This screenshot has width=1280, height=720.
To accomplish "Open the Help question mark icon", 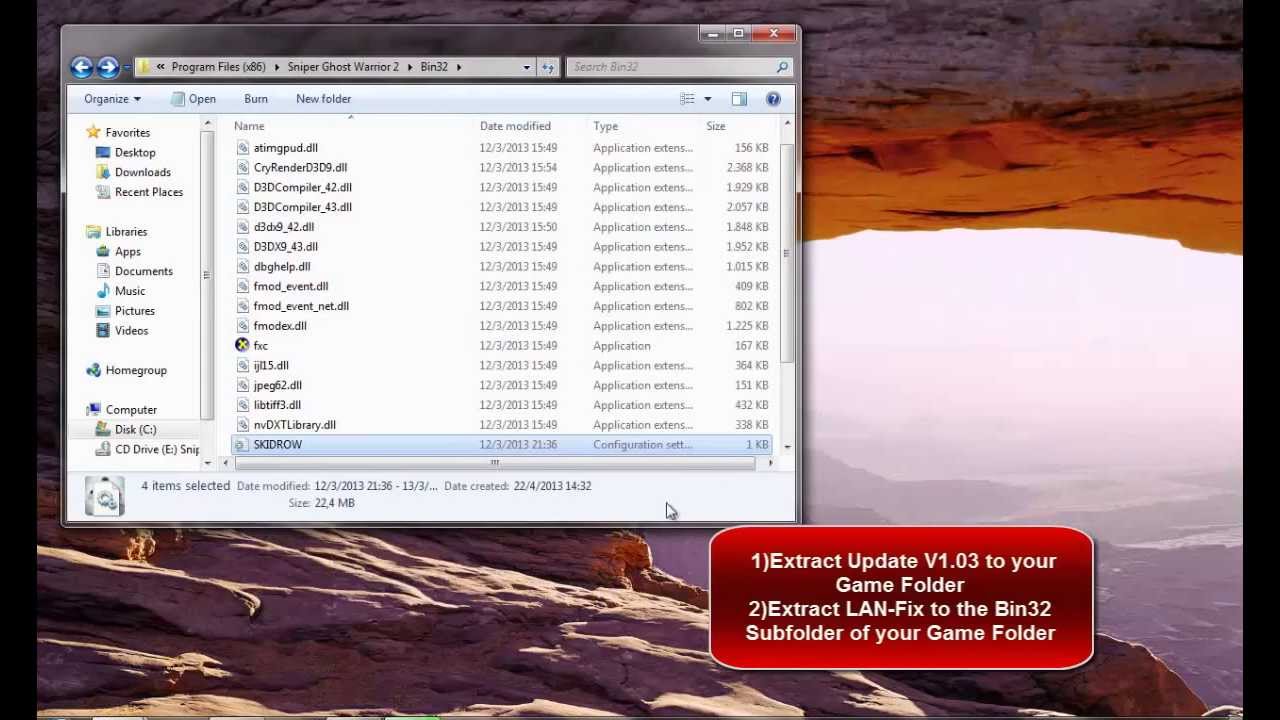I will [773, 99].
